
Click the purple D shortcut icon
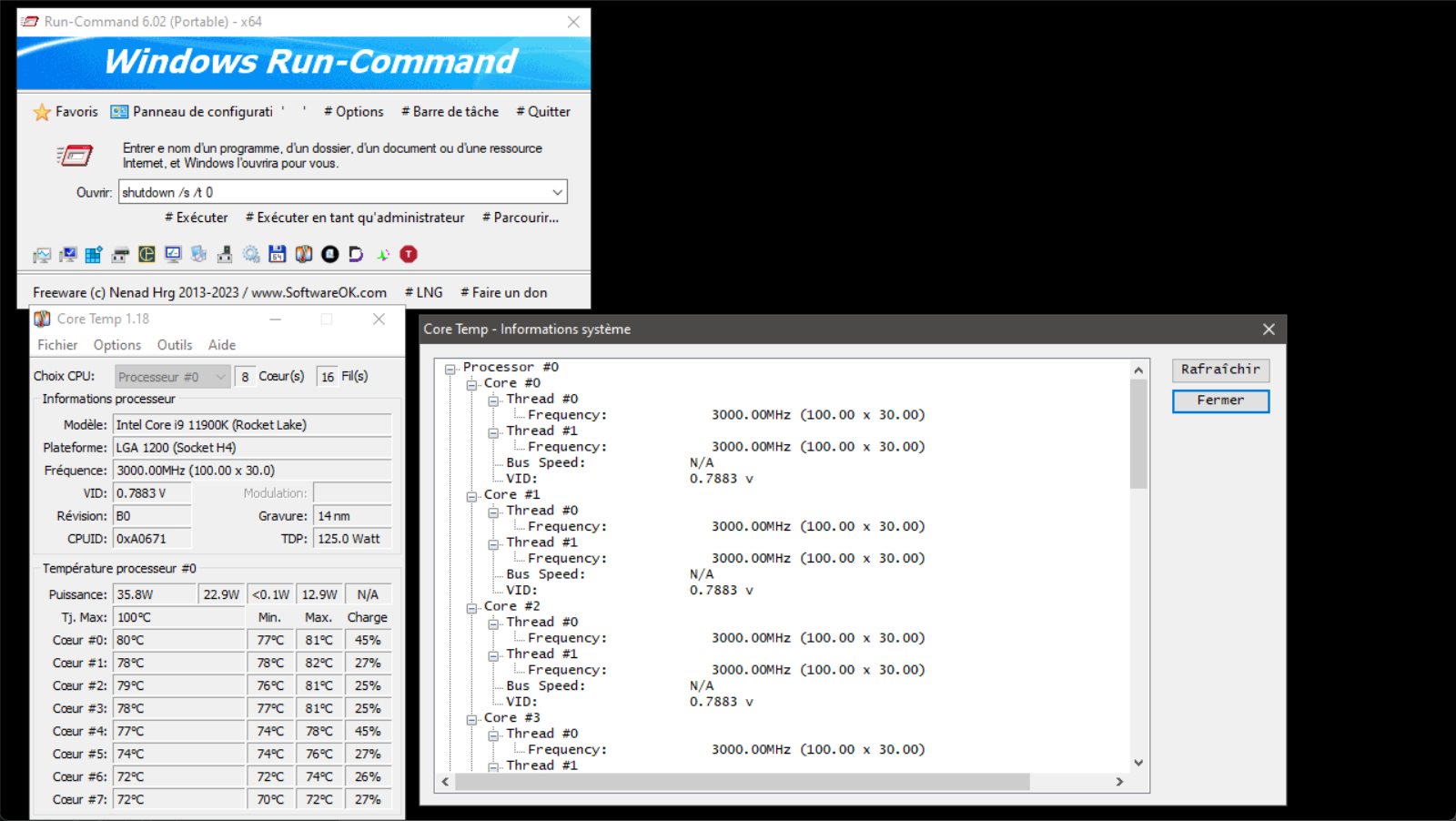[x=356, y=255]
